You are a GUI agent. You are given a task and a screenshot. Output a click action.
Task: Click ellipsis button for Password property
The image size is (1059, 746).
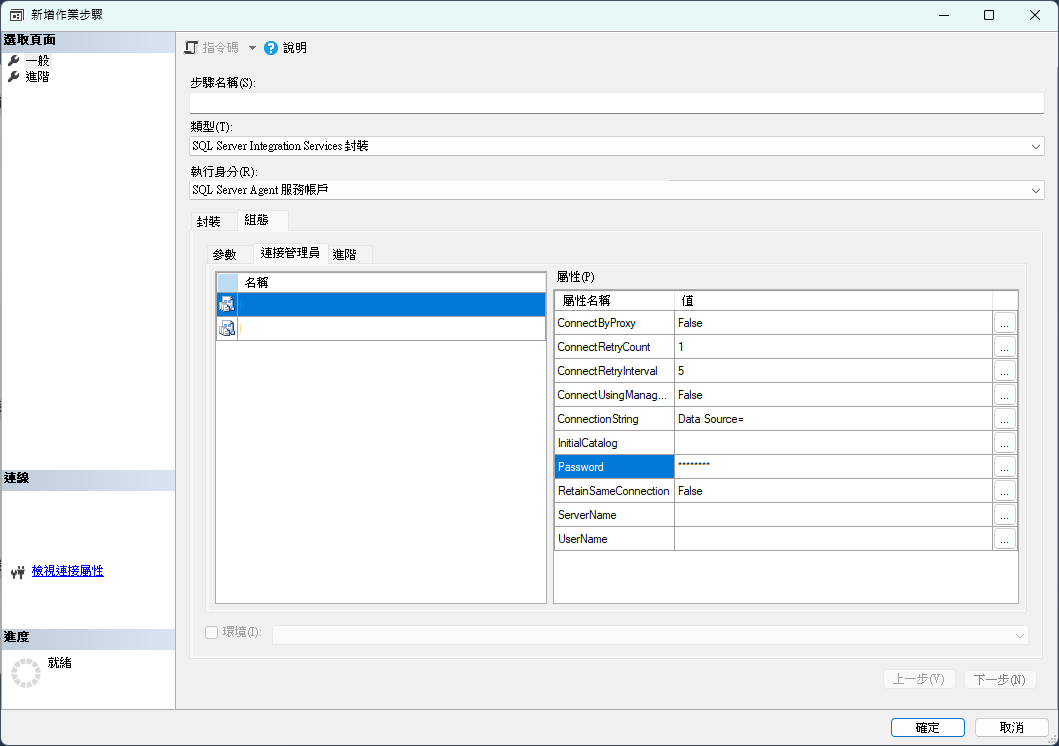click(x=1005, y=467)
